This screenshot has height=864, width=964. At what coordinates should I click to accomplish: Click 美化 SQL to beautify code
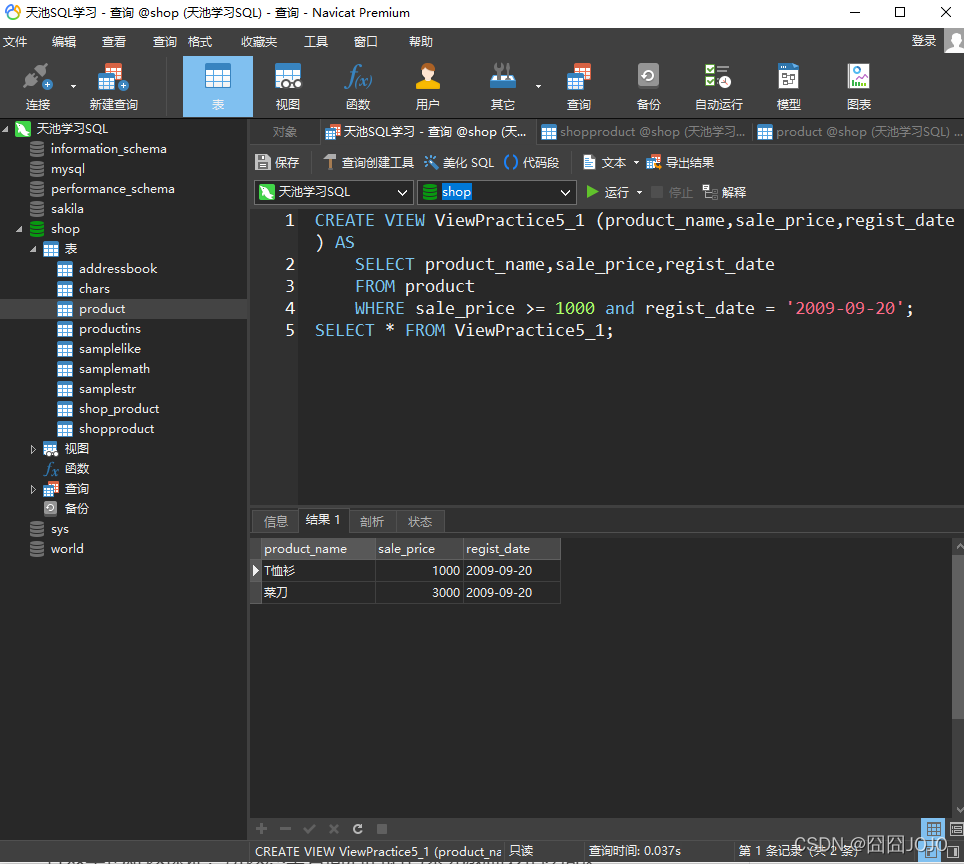pyautogui.click(x=459, y=162)
